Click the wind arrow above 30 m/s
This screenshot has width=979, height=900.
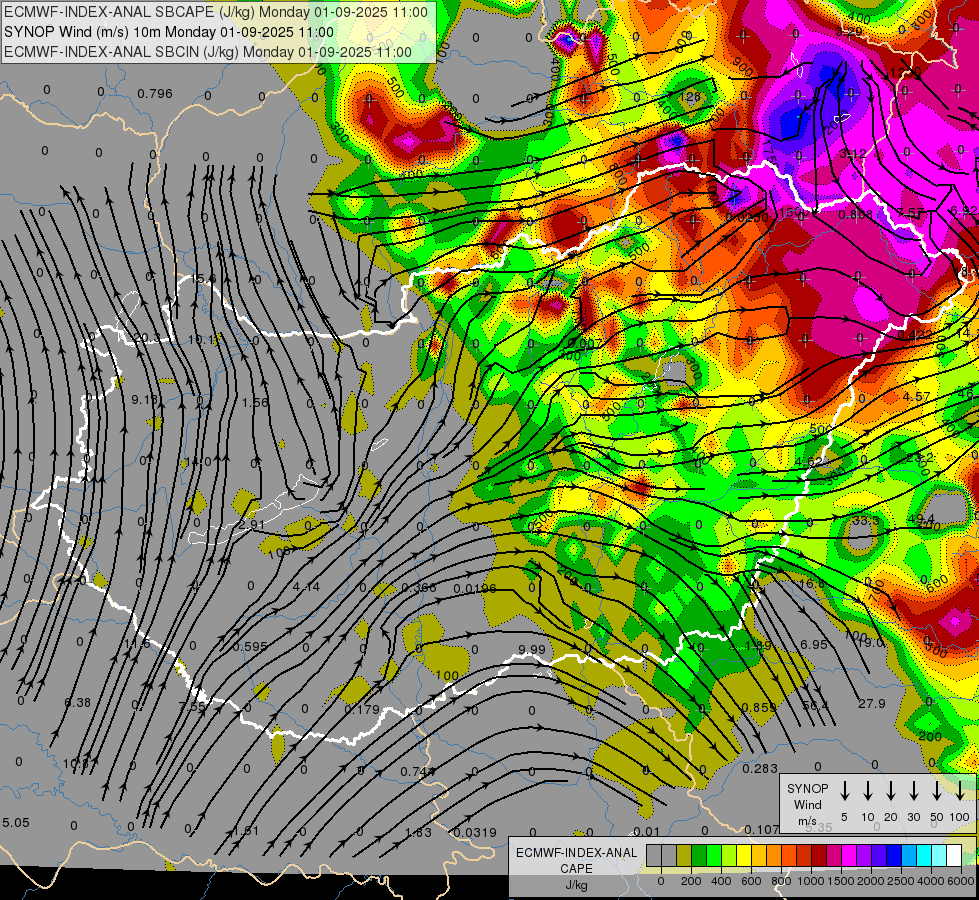[x=913, y=790]
